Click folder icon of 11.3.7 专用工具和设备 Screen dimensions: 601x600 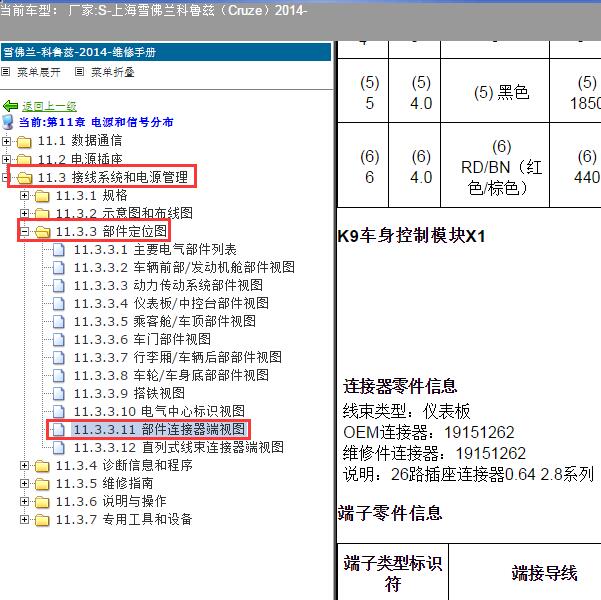tap(42, 520)
